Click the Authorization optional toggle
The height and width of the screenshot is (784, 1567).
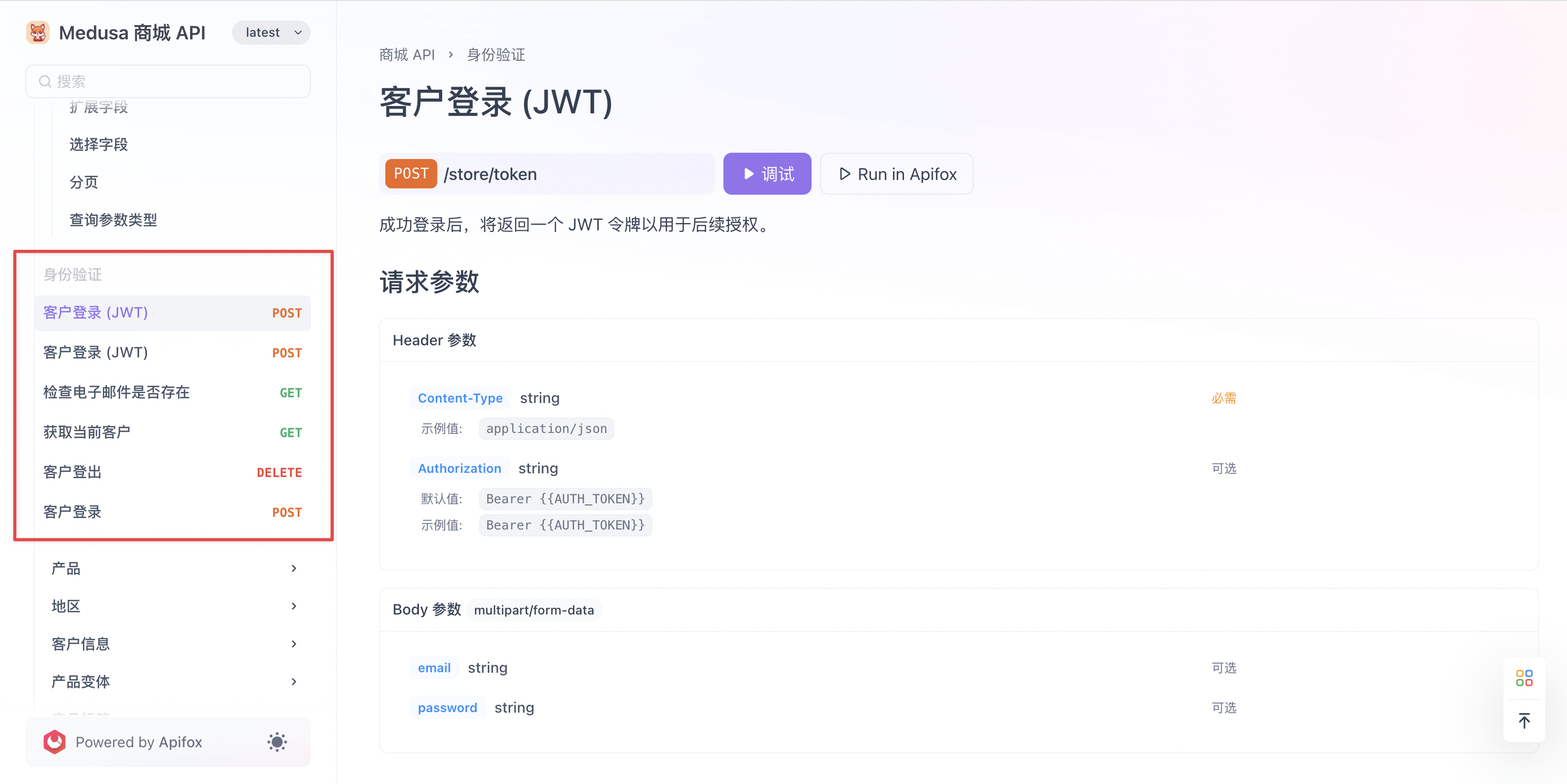pos(1224,469)
